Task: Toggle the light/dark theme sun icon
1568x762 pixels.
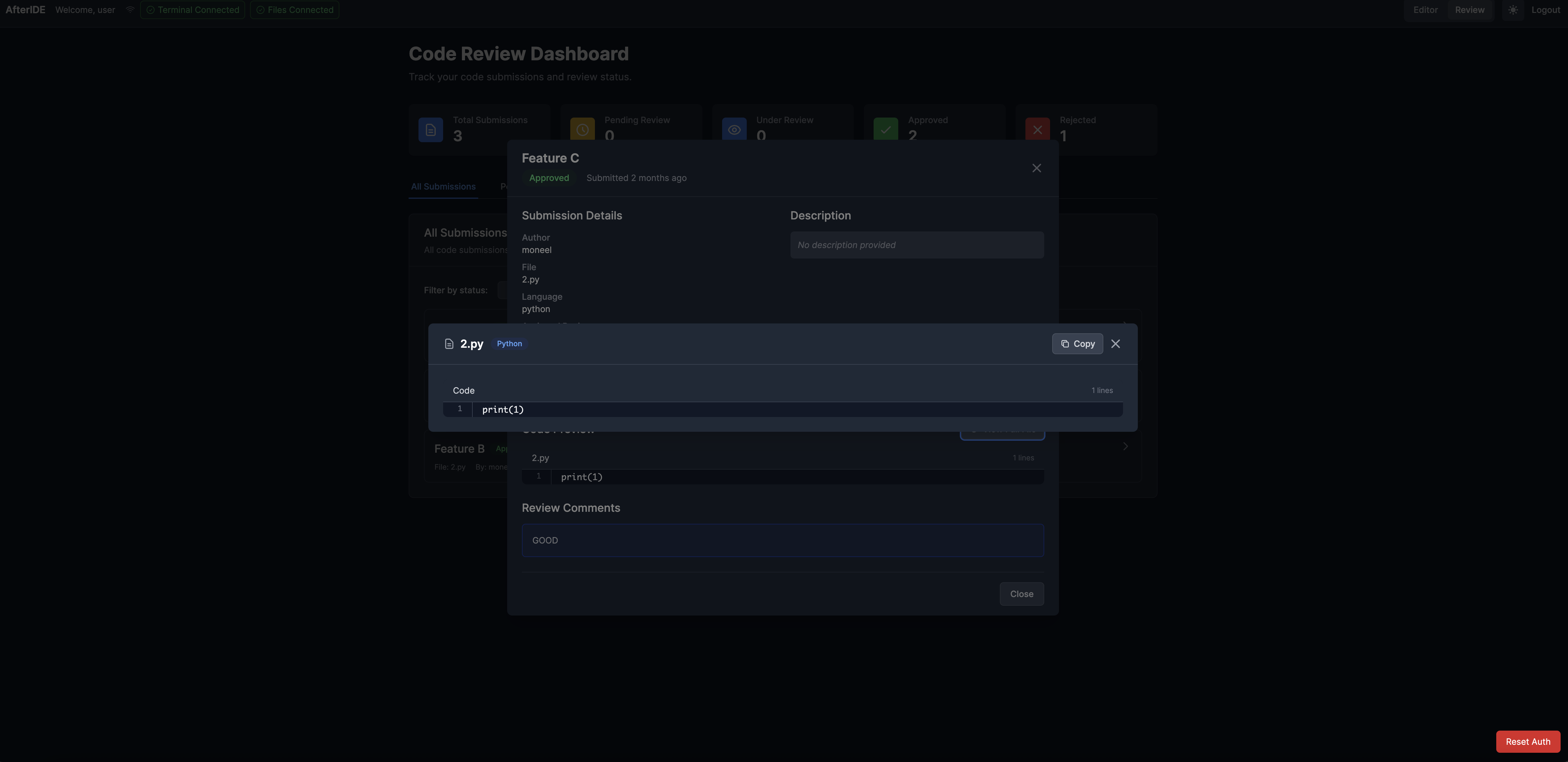Action: click(x=1513, y=10)
